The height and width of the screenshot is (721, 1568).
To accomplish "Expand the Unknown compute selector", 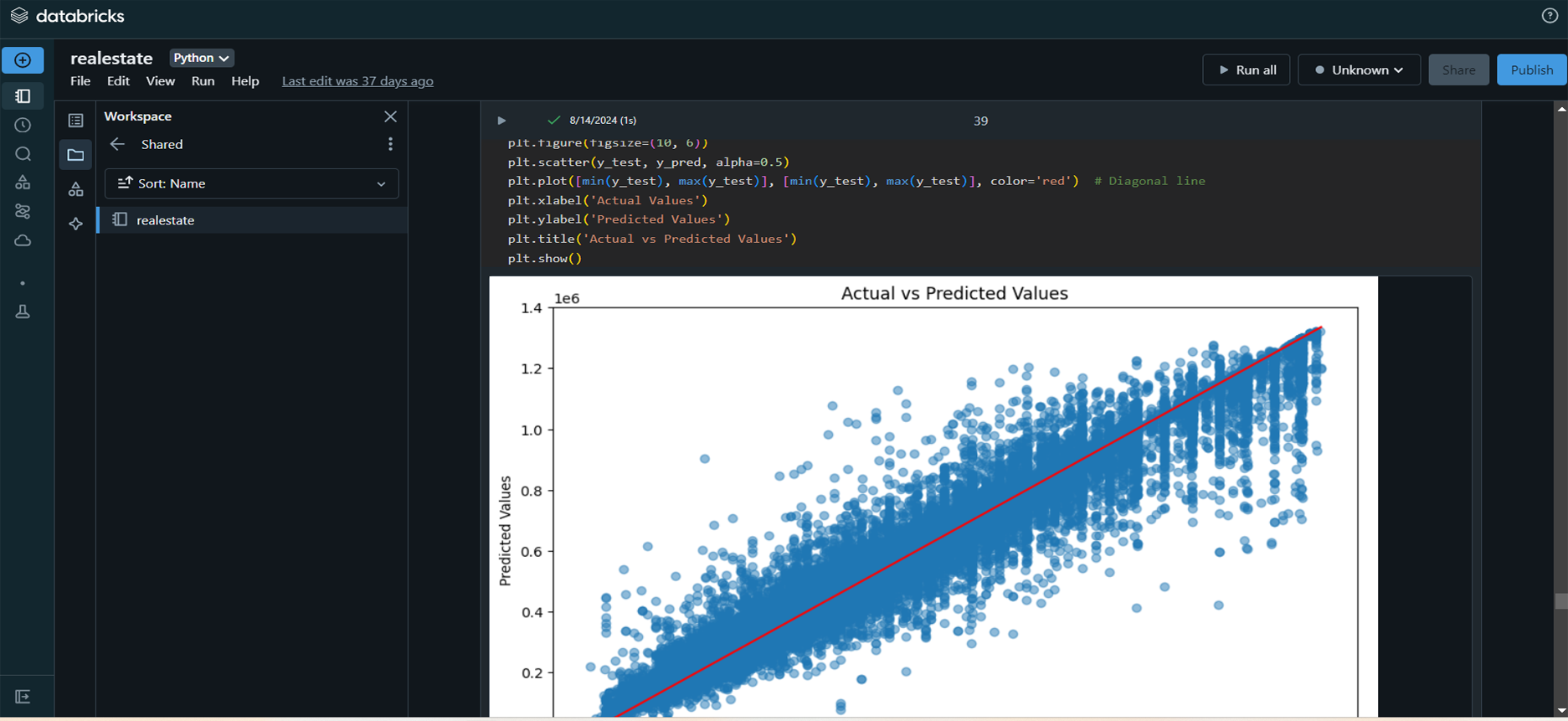I will [1358, 70].
